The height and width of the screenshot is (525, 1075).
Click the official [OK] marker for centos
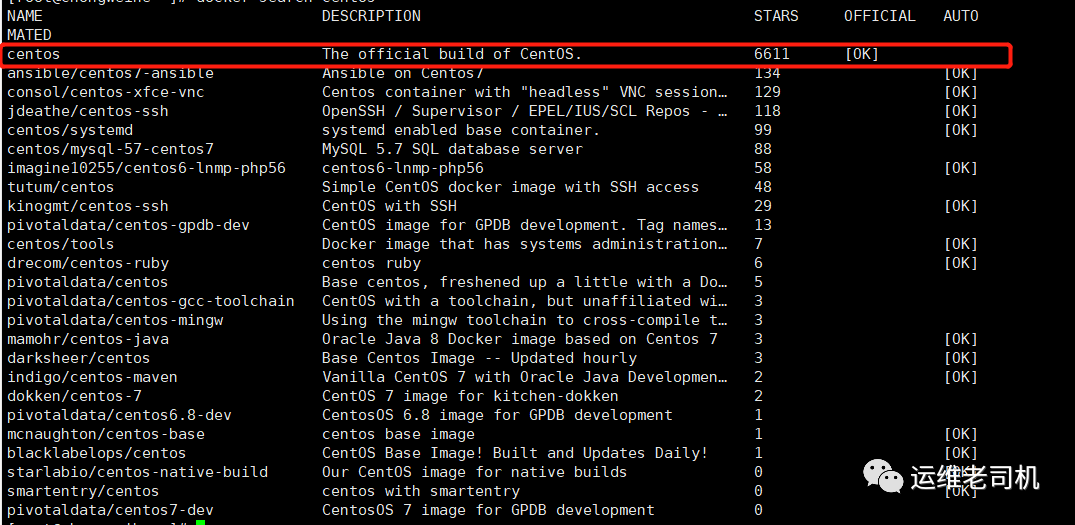pyautogui.click(x=861, y=54)
